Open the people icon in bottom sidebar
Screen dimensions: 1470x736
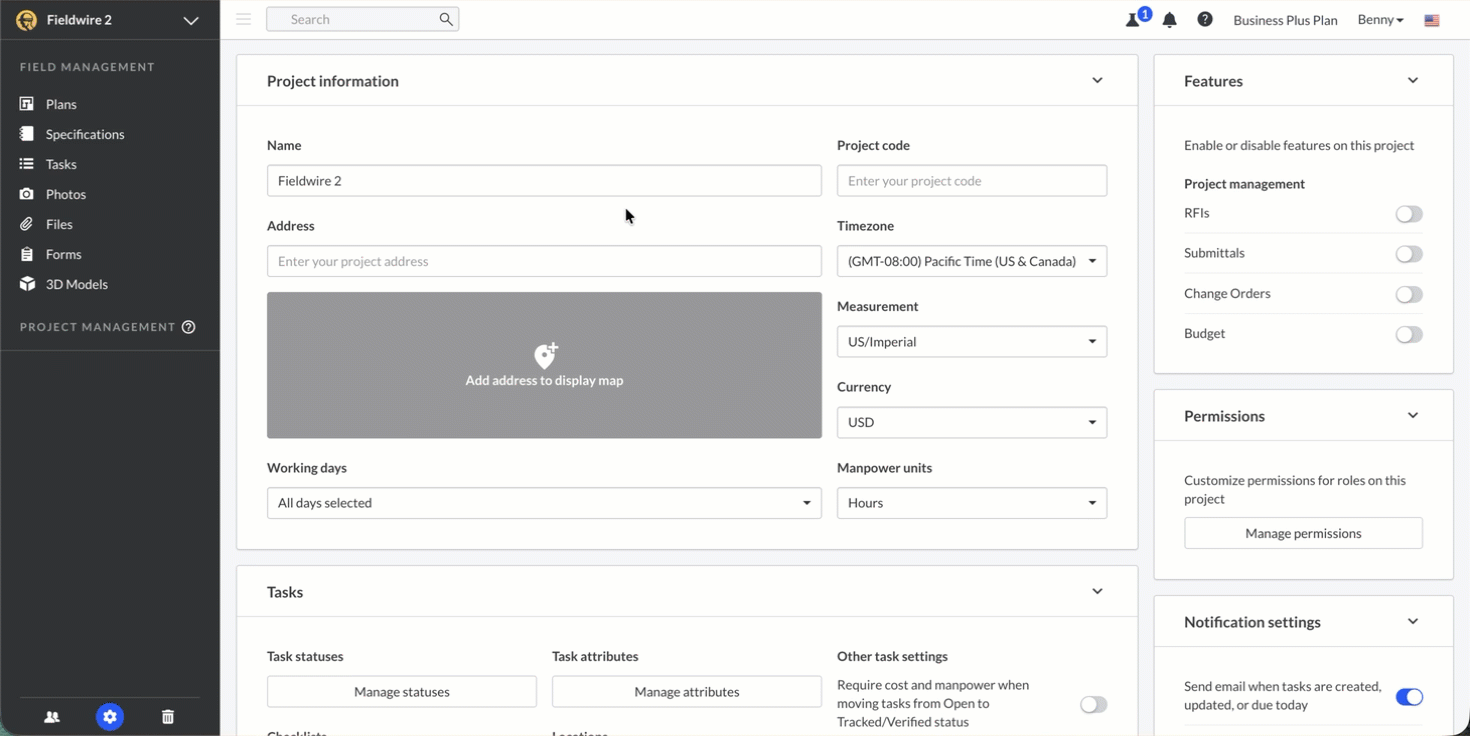click(52, 717)
